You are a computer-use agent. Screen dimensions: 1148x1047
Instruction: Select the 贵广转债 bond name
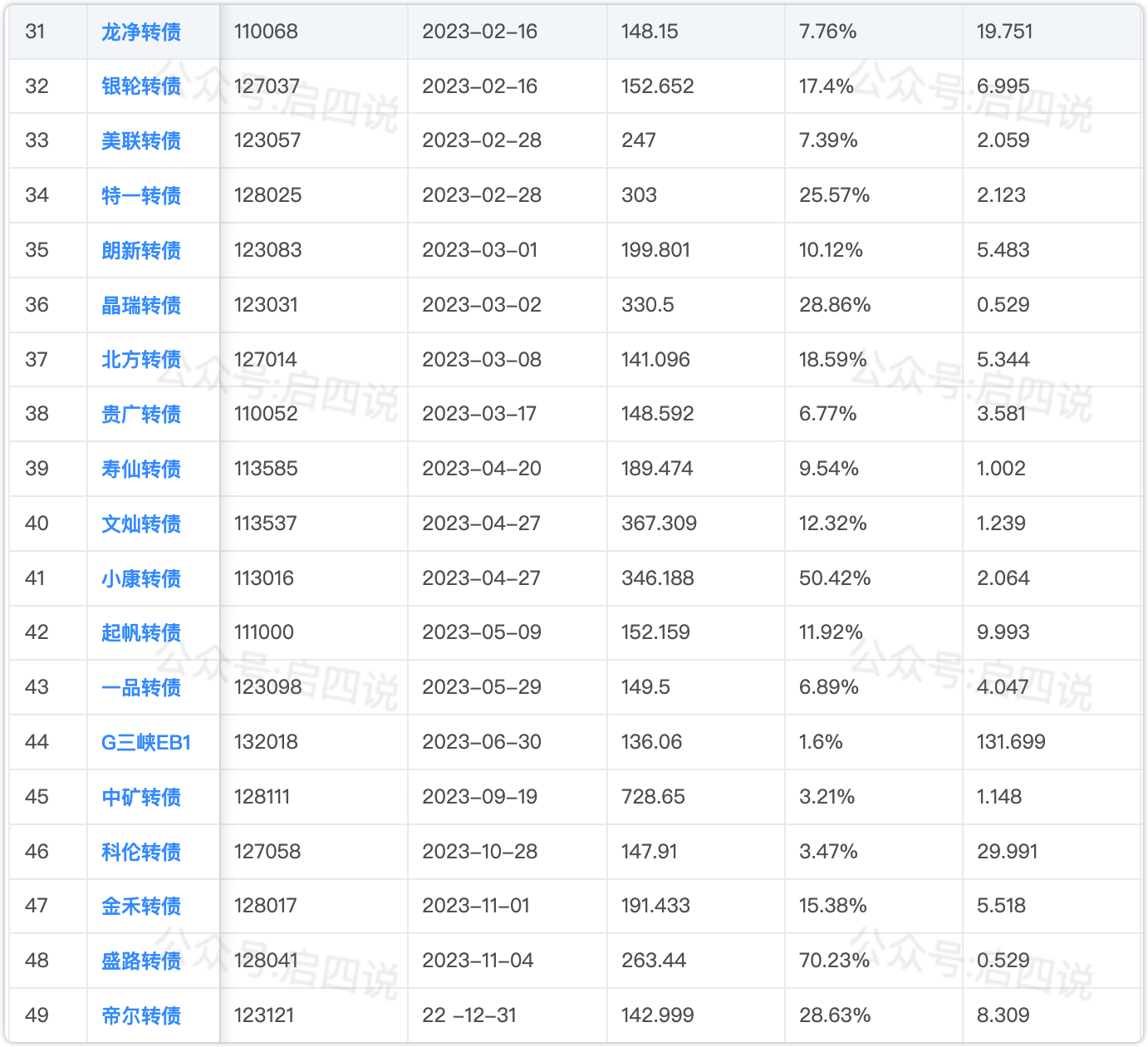(x=141, y=414)
